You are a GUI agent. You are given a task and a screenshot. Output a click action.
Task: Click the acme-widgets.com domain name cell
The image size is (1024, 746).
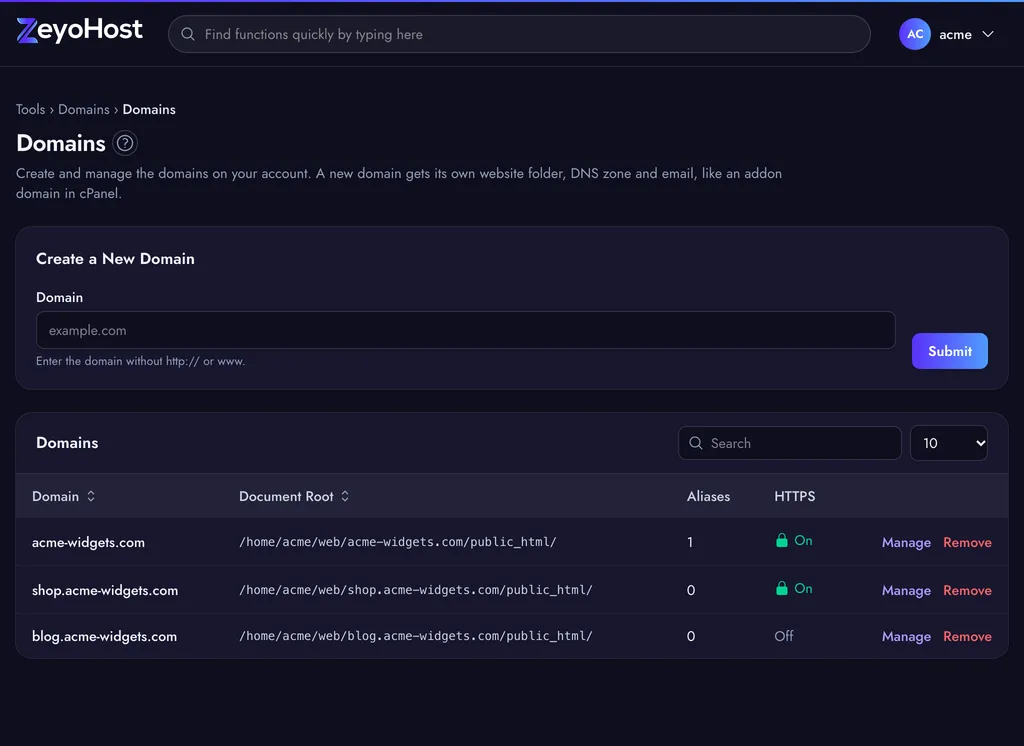88,542
